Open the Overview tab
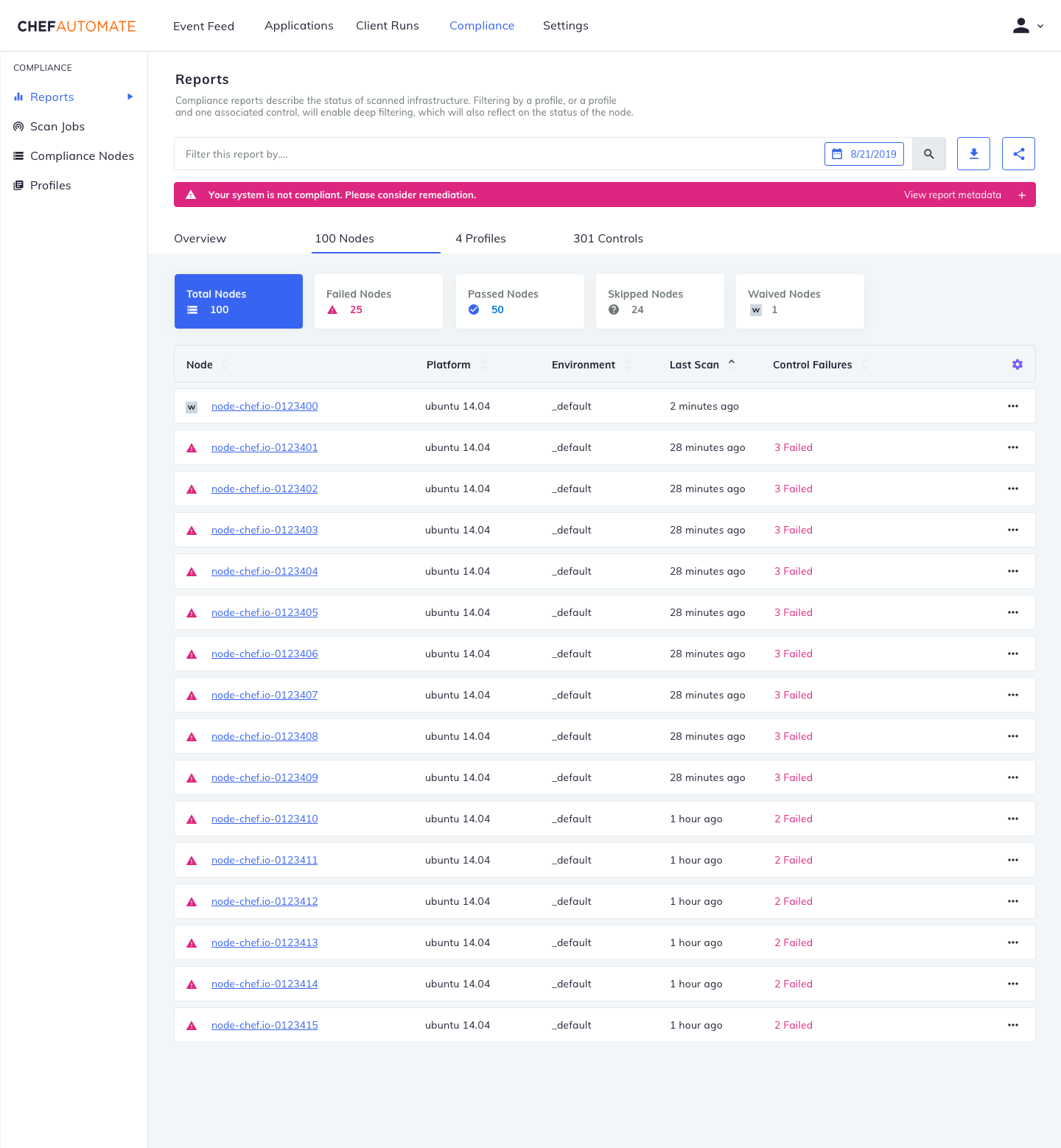 (x=200, y=238)
